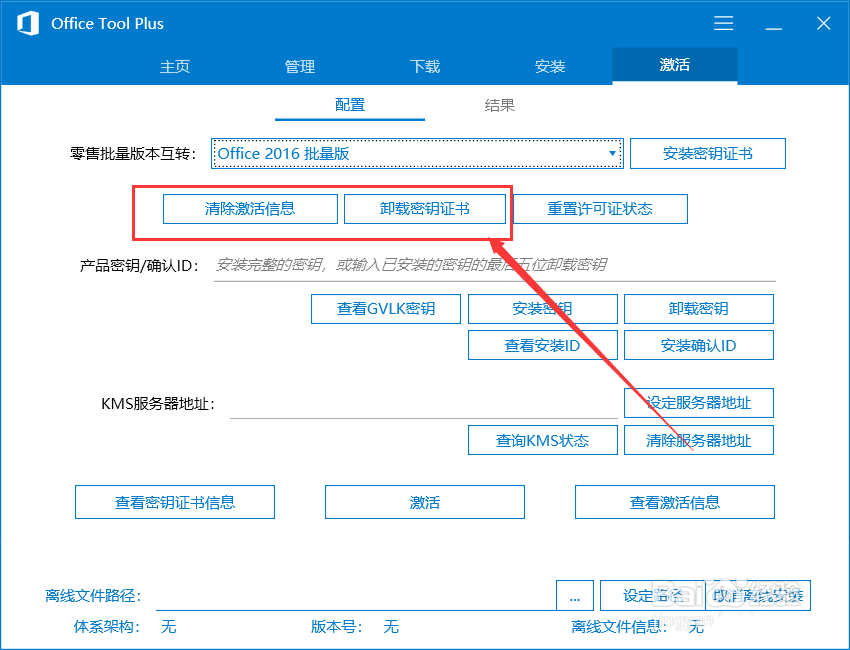Select the 激活 tab
This screenshot has height=650, width=850.
[674, 65]
